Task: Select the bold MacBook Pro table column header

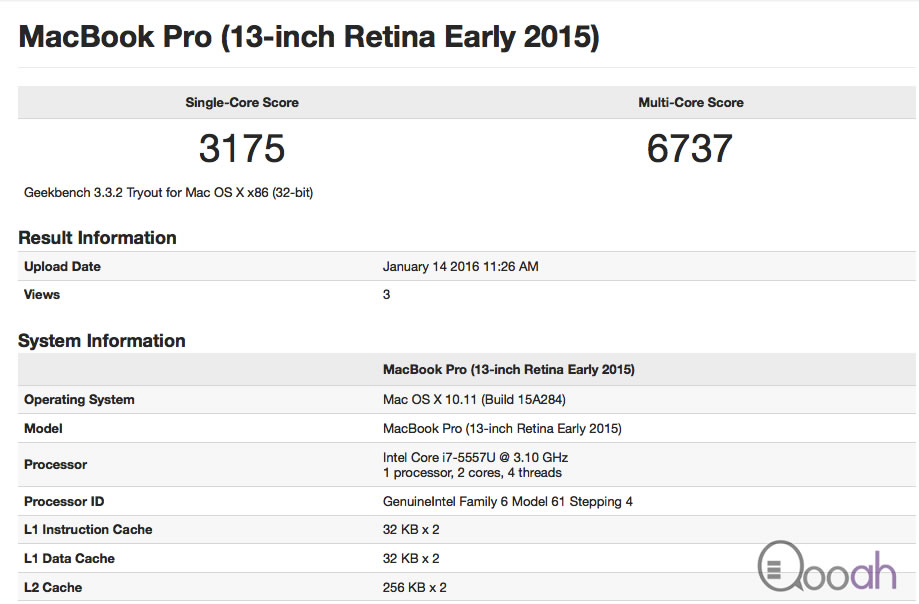Action: pyautogui.click(x=509, y=370)
